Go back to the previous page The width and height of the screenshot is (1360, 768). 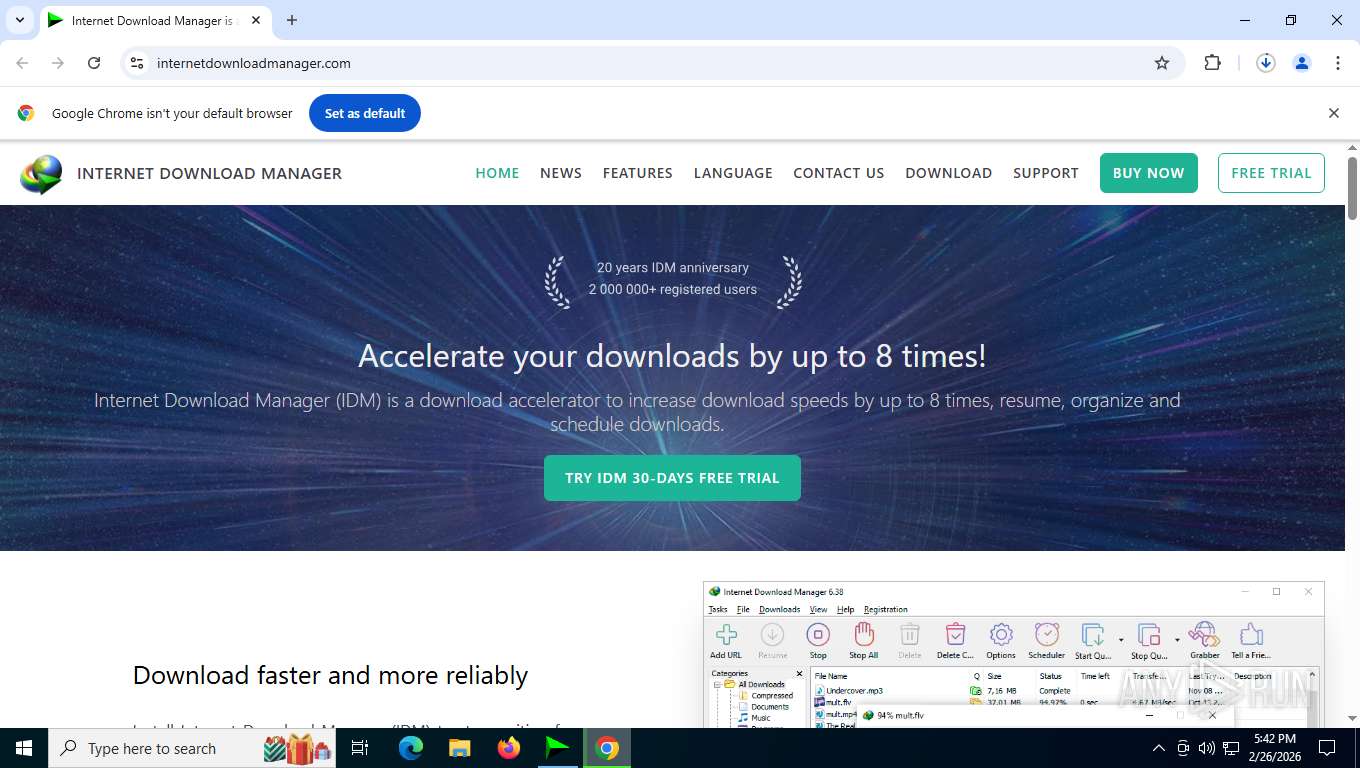click(22, 63)
